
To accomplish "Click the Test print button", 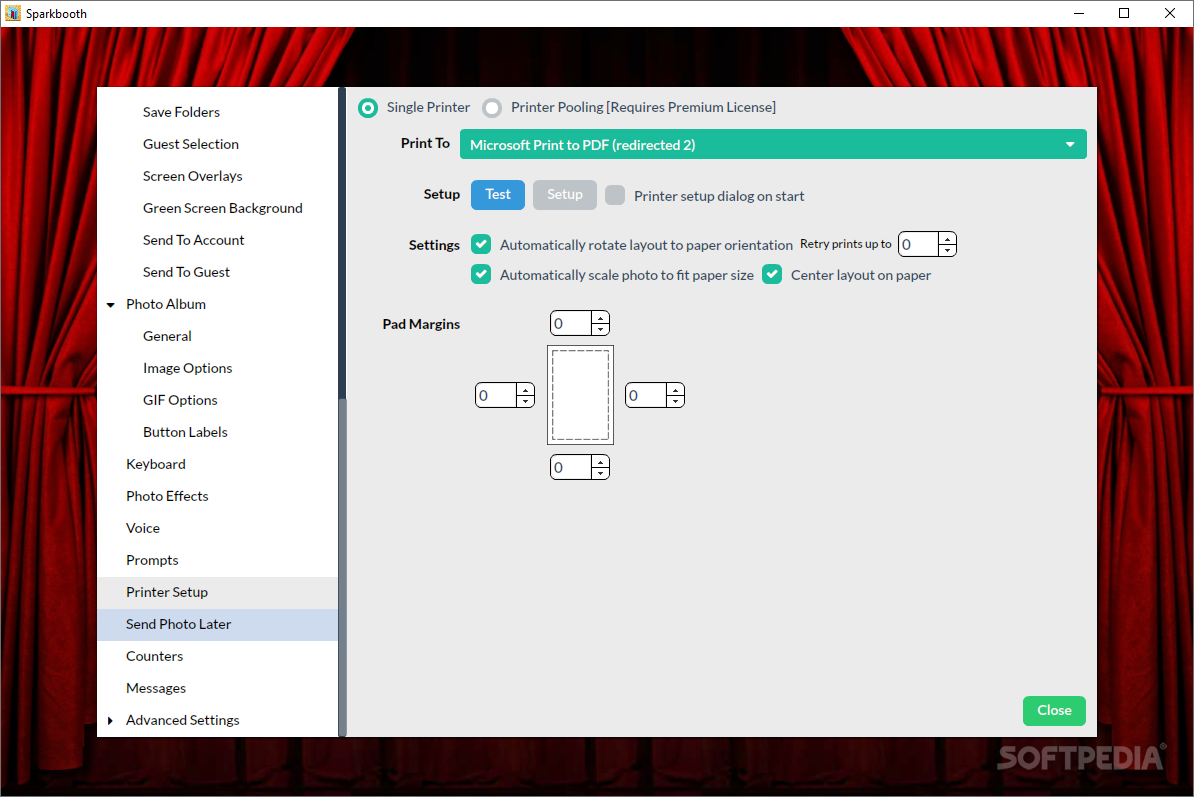I will [x=498, y=195].
